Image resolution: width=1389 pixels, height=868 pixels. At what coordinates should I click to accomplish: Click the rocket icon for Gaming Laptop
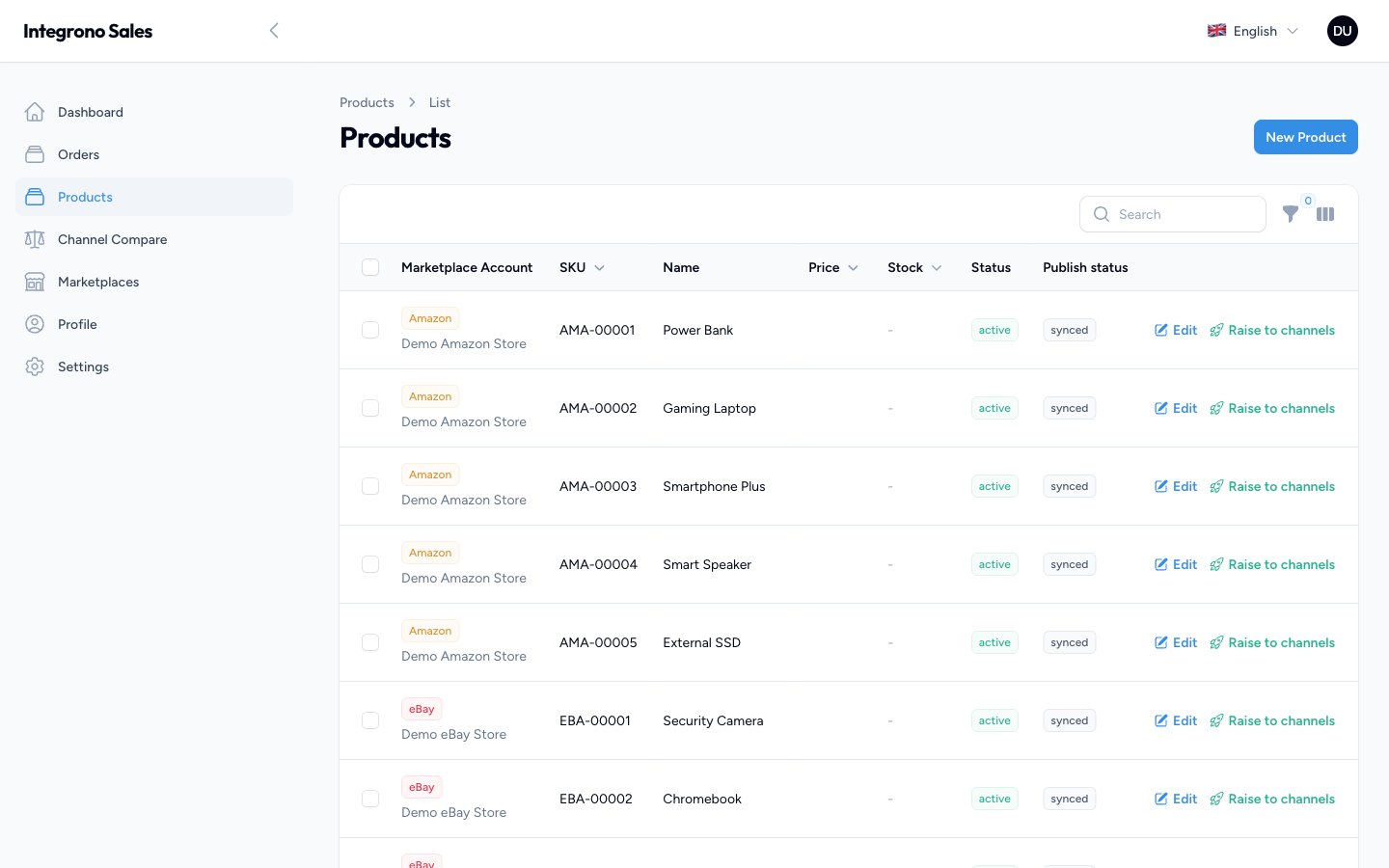tap(1216, 408)
